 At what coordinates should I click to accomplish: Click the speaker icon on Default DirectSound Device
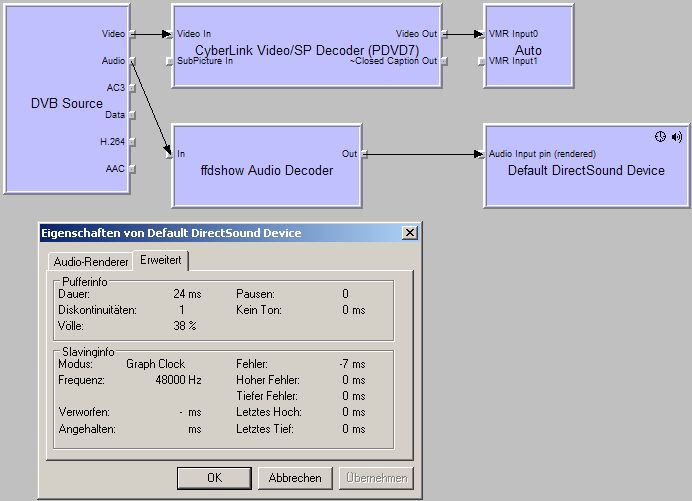(x=677, y=137)
